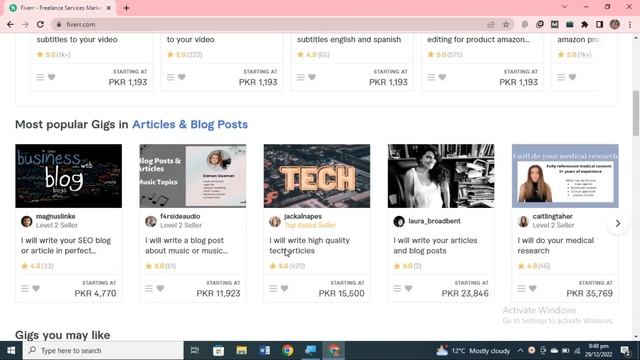The width and height of the screenshot is (640, 360).
Task: Bookmark this page with star icon
Action: click(506, 24)
